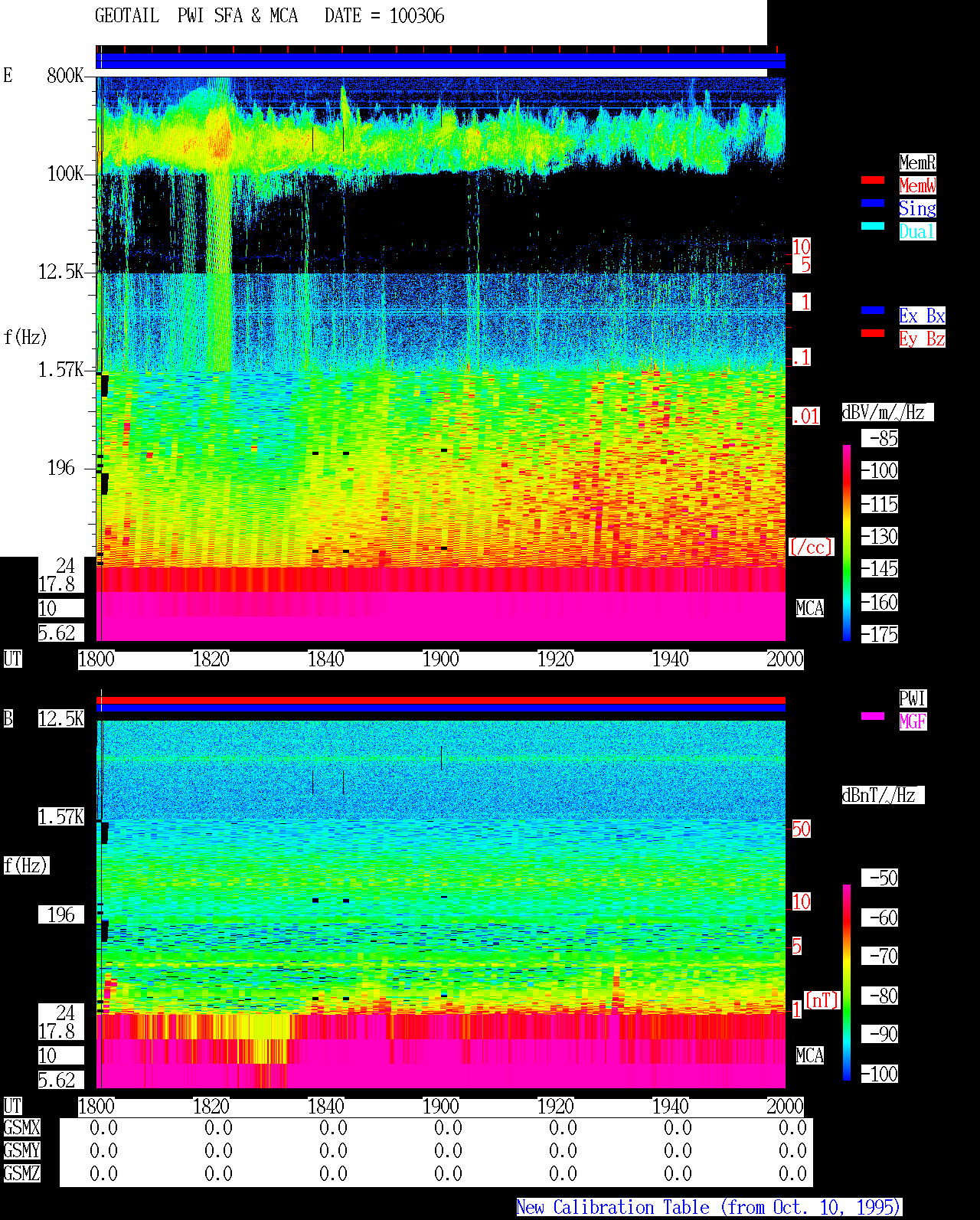Select the MGF legend label
This screenshot has width=980, height=1220.
(913, 721)
